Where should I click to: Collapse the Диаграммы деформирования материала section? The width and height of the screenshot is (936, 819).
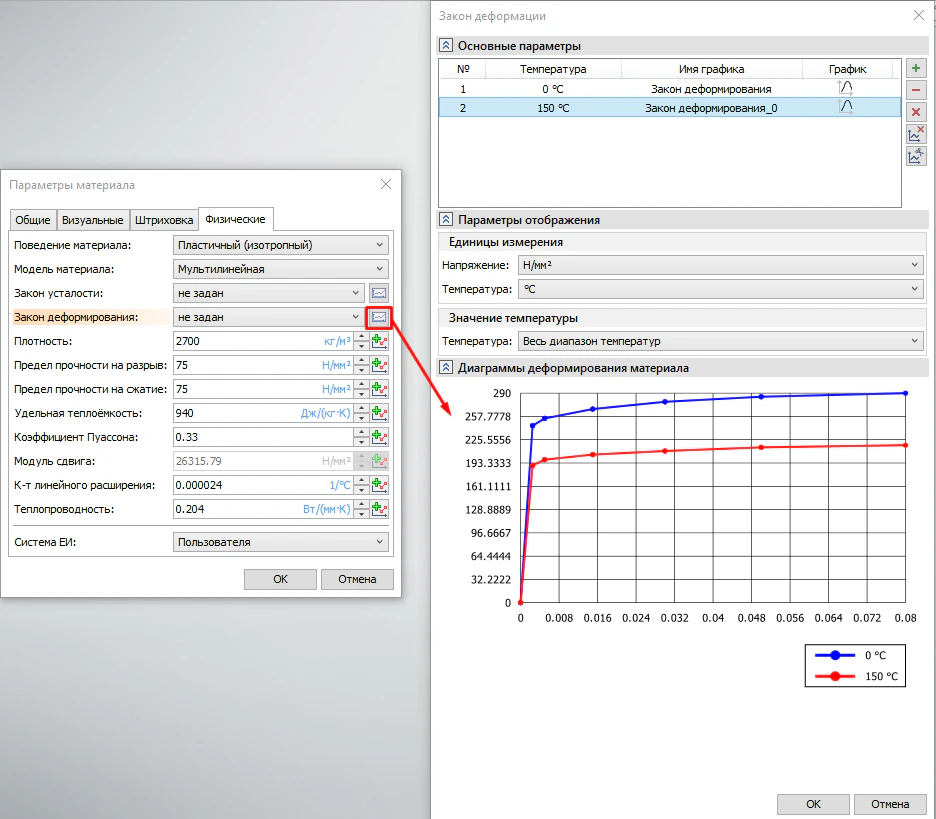pos(446,368)
